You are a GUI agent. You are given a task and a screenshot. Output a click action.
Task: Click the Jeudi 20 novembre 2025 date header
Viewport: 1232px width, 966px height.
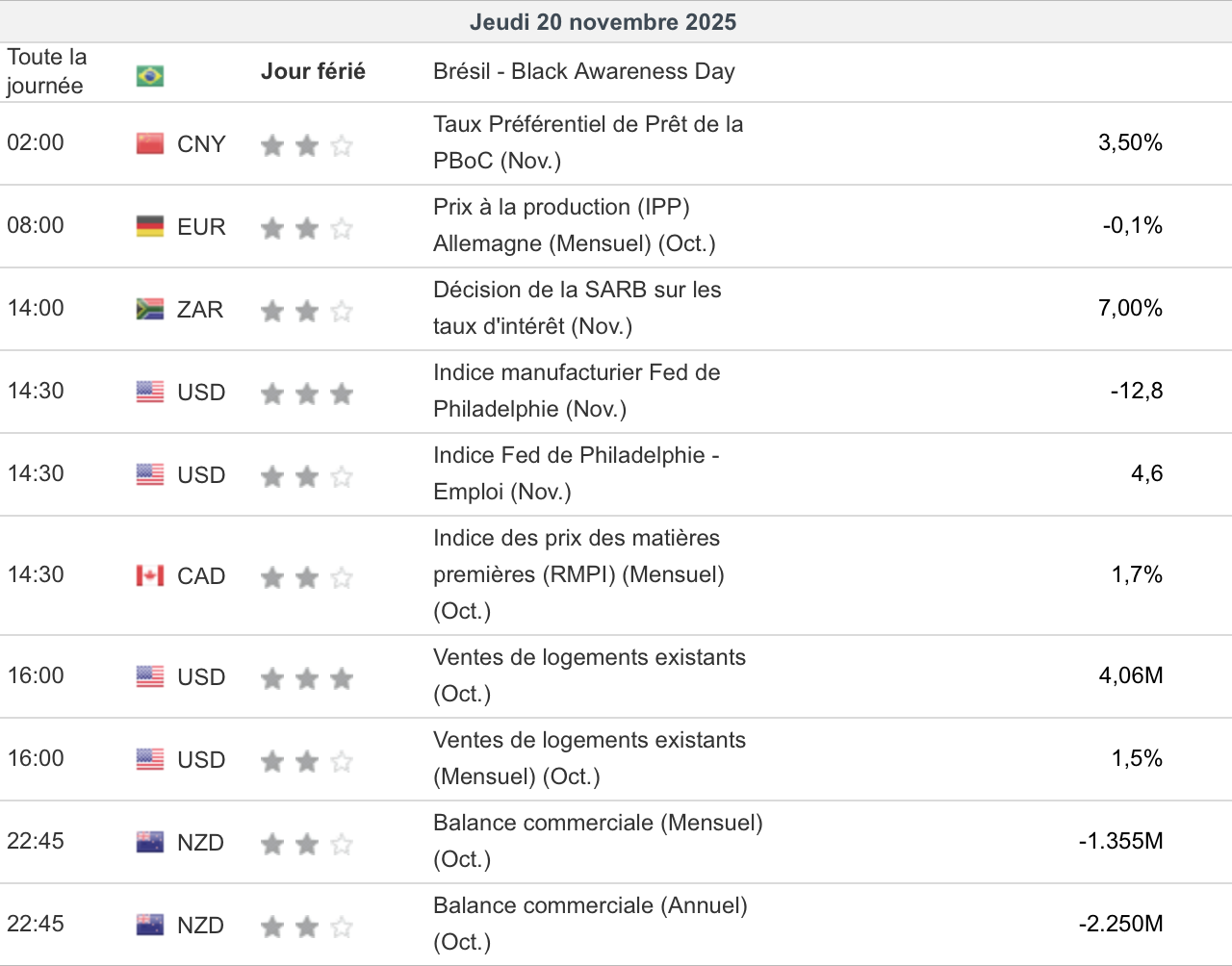click(603, 22)
